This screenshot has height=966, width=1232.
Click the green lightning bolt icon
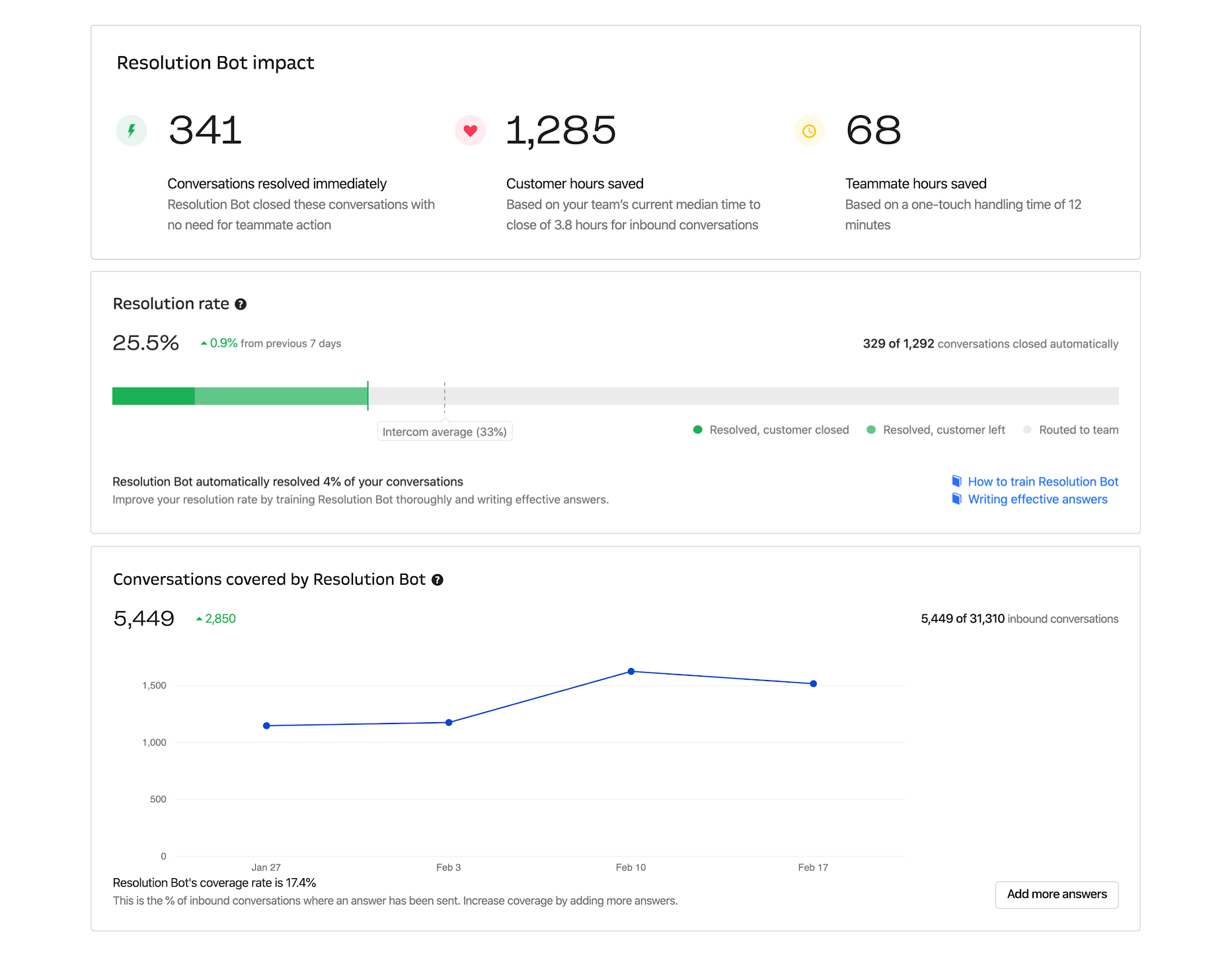click(x=132, y=130)
